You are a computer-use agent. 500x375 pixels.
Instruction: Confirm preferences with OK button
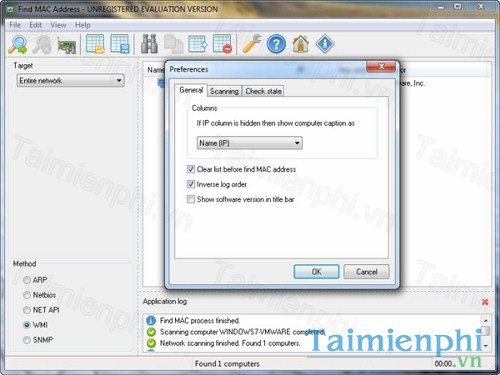[x=316, y=272]
